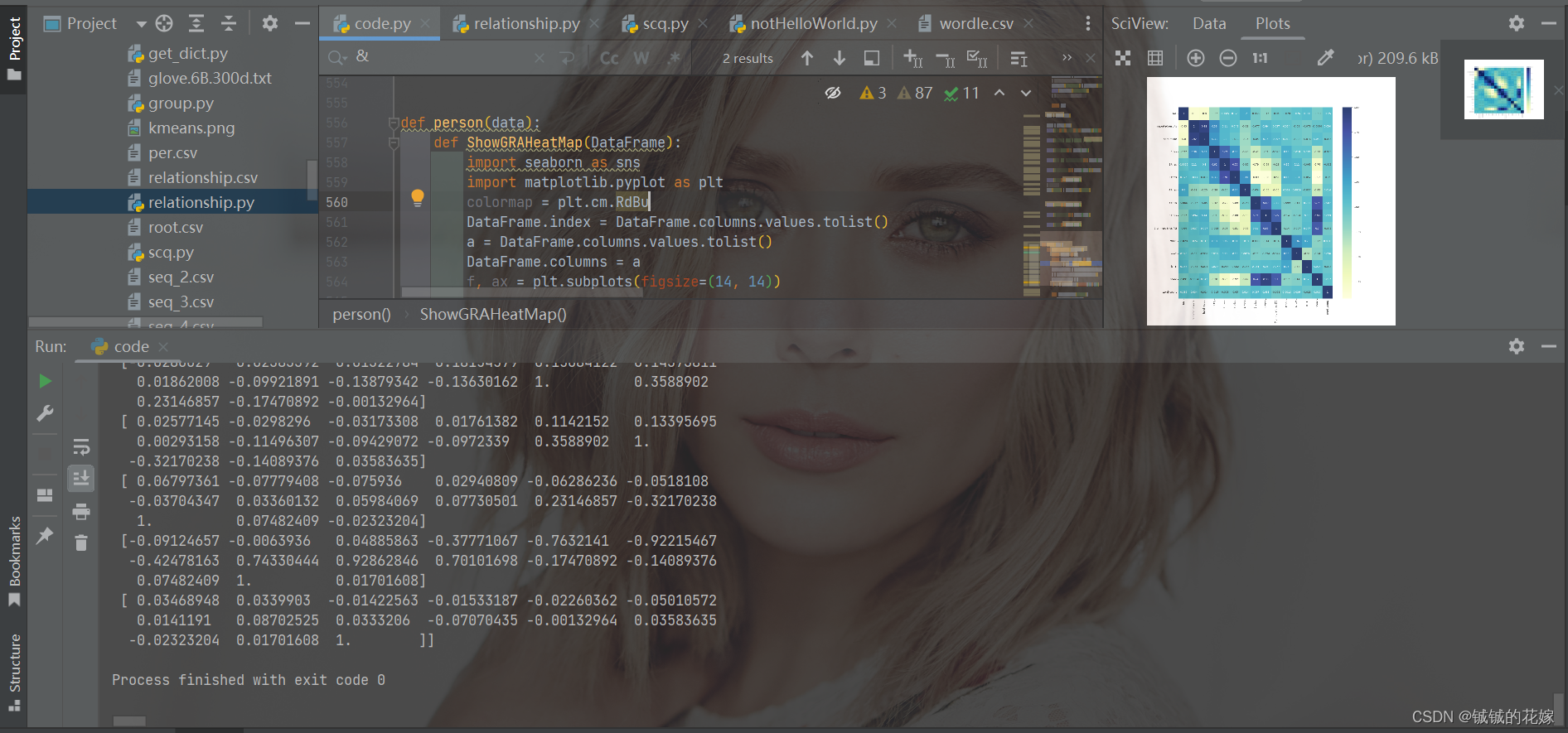This screenshot has height=733, width=1568.
Task: Toggle the plot grid icon in SciView
Action: click(1155, 58)
